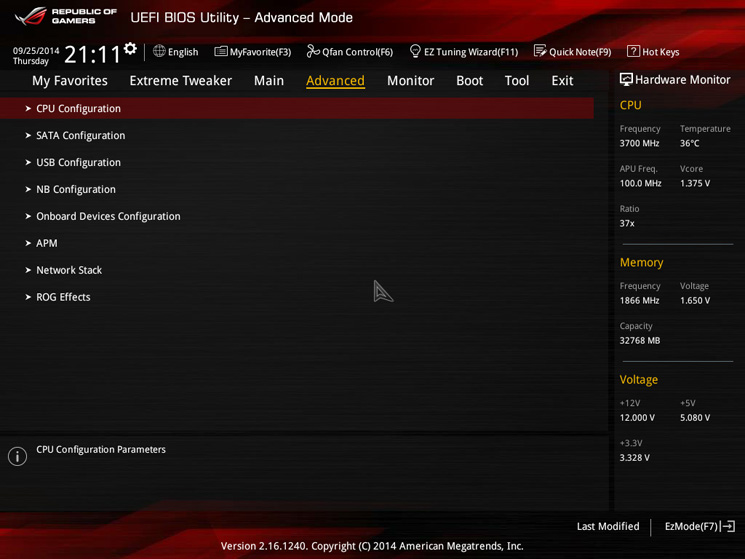
Task: Expand the arrow beside USB Configuration
Action: pos(28,162)
